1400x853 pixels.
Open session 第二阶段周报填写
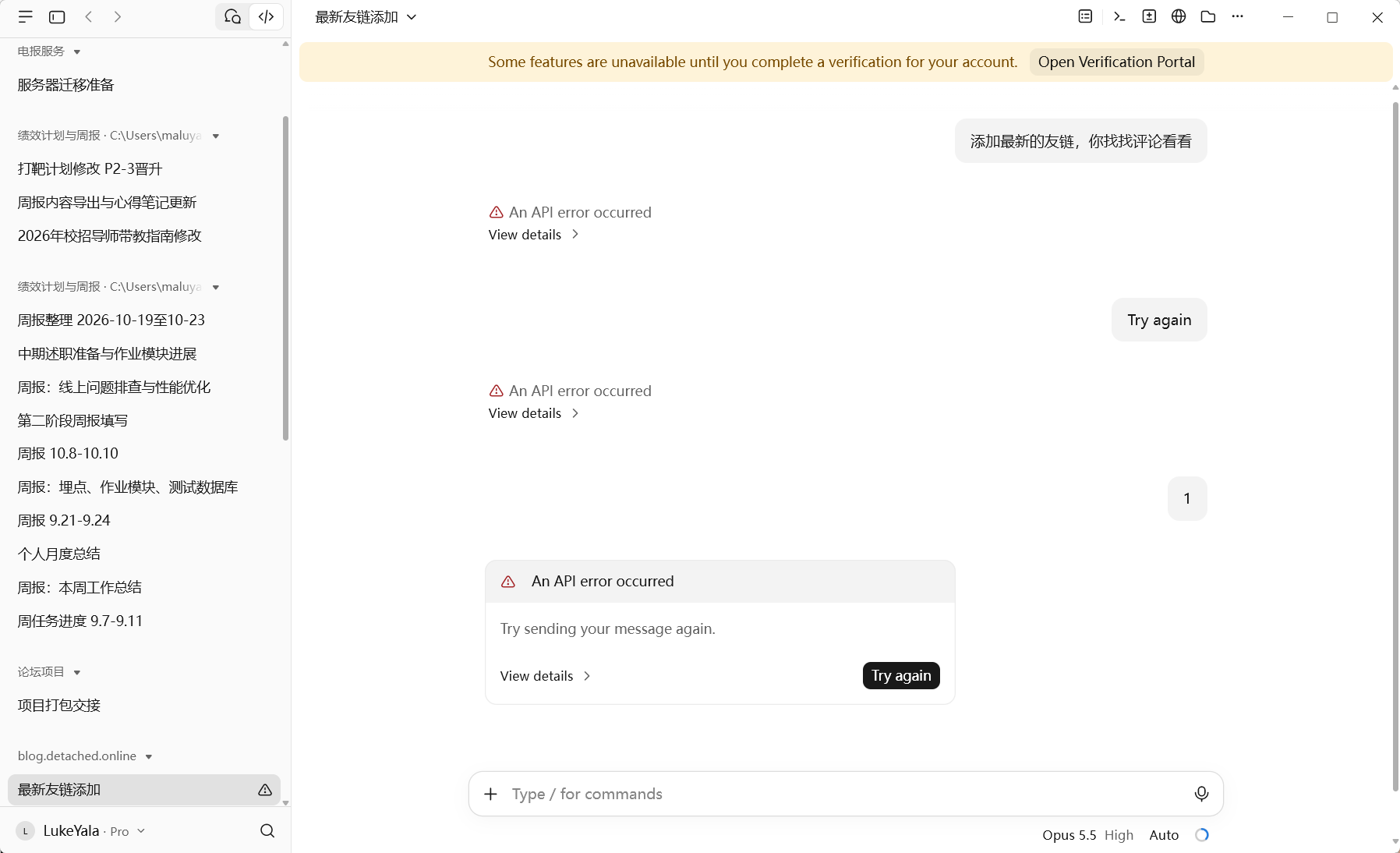coord(144,421)
